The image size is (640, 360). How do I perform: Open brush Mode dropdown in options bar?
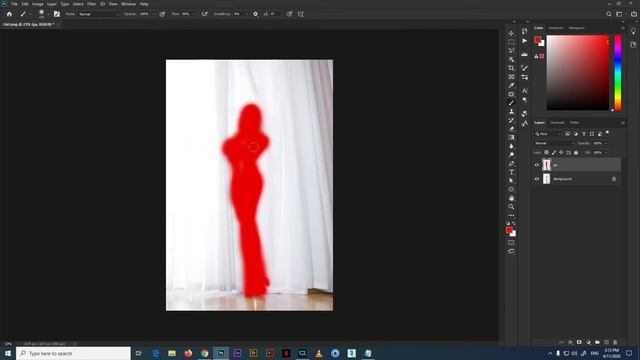(99, 14)
